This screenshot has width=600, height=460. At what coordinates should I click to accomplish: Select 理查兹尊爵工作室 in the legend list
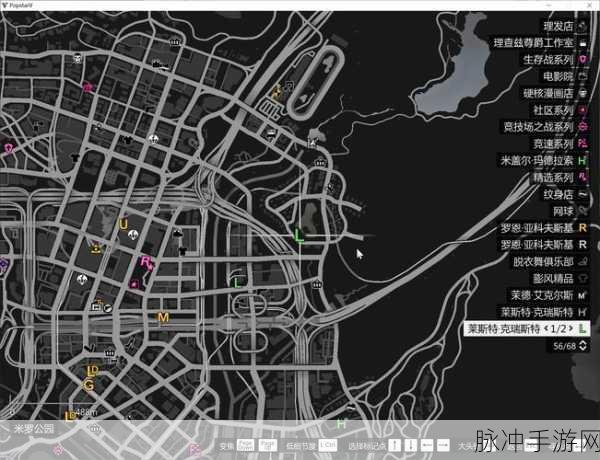[x=540, y=43]
